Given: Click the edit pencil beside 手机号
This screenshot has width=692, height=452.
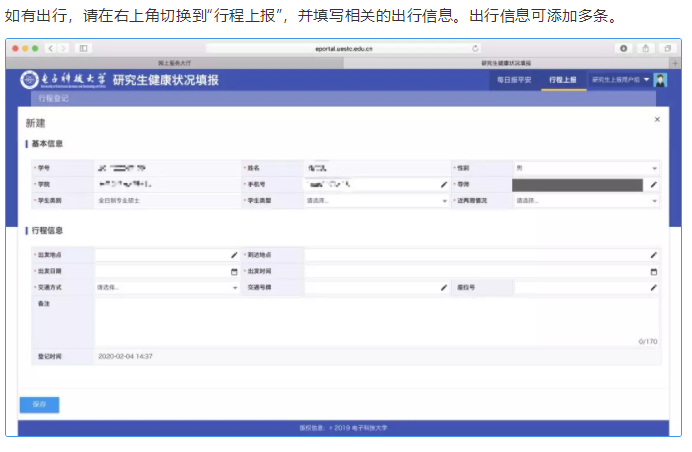Looking at the screenshot, I should pyautogui.click(x=444, y=184).
